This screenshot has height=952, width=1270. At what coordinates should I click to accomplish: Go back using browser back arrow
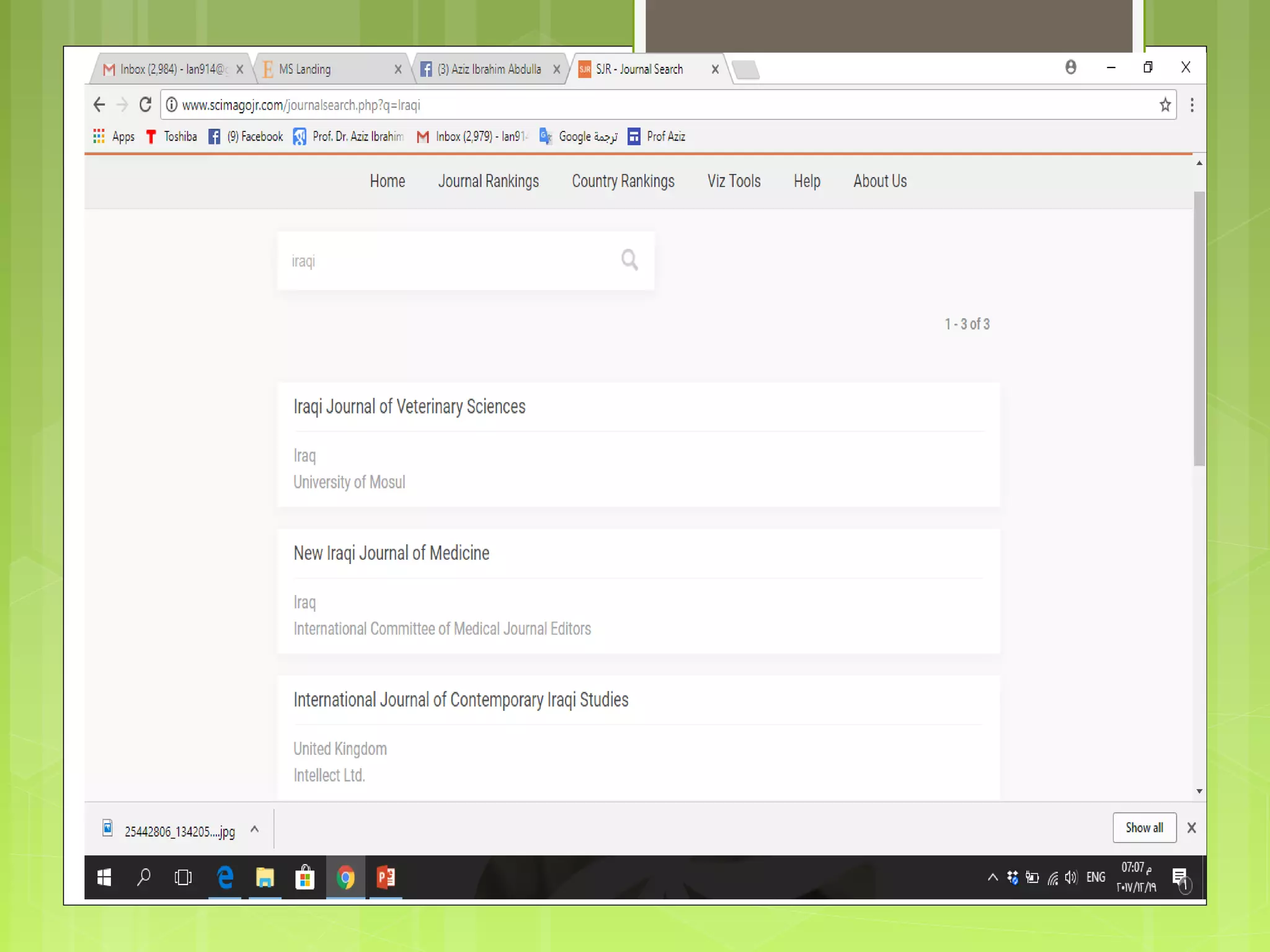[x=99, y=105]
